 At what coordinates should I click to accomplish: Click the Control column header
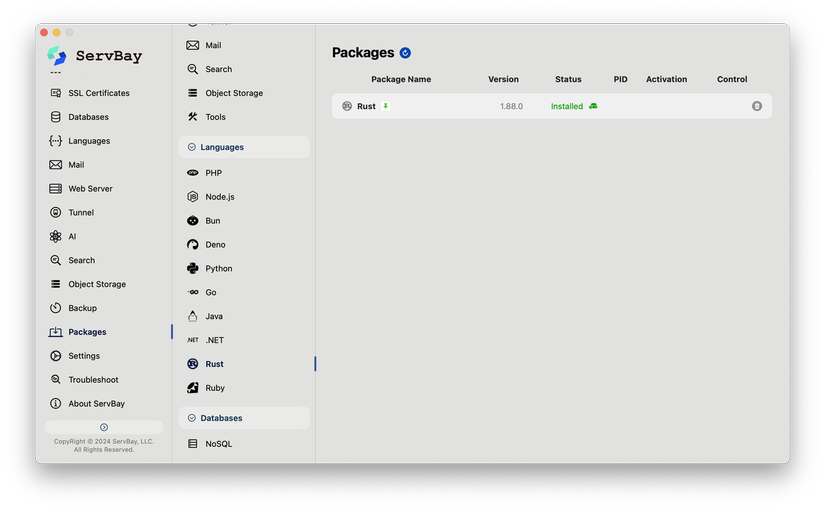(x=732, y=79)
